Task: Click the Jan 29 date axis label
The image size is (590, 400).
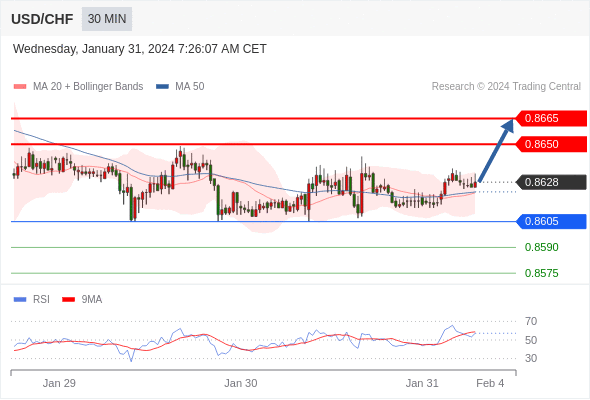Action: (59, 383)
